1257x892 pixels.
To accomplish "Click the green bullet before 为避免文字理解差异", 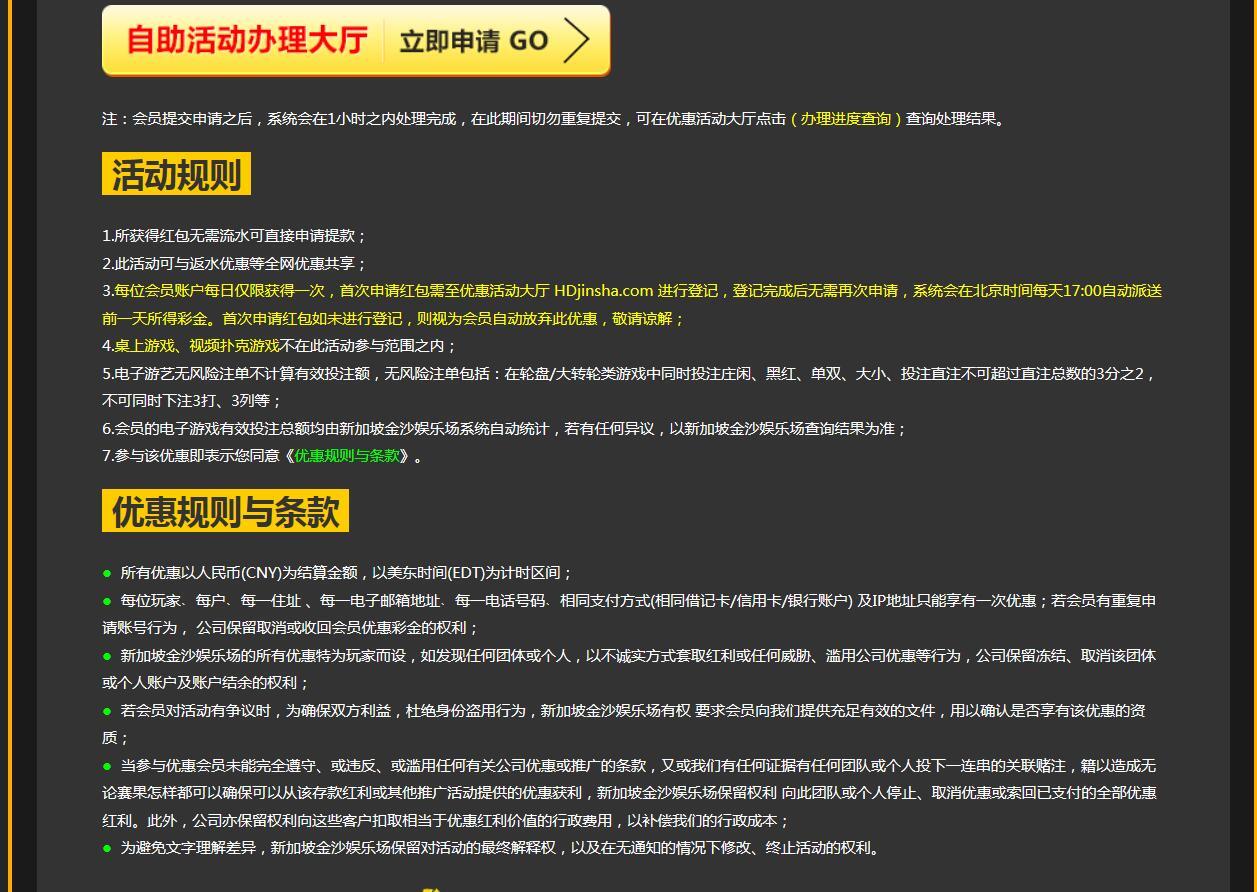I will point(107,848).
